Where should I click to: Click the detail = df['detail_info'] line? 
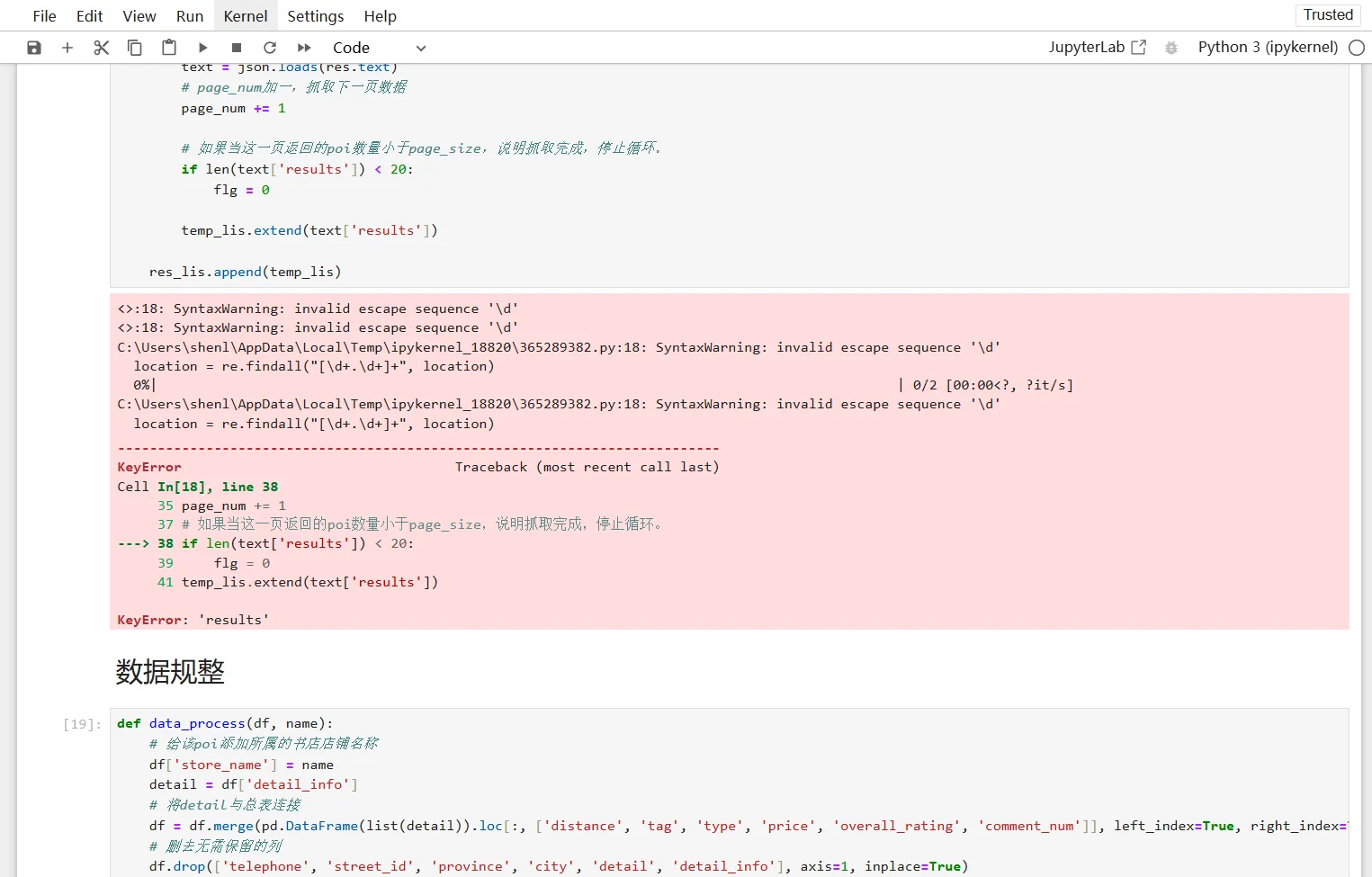[x=254, y=784]
